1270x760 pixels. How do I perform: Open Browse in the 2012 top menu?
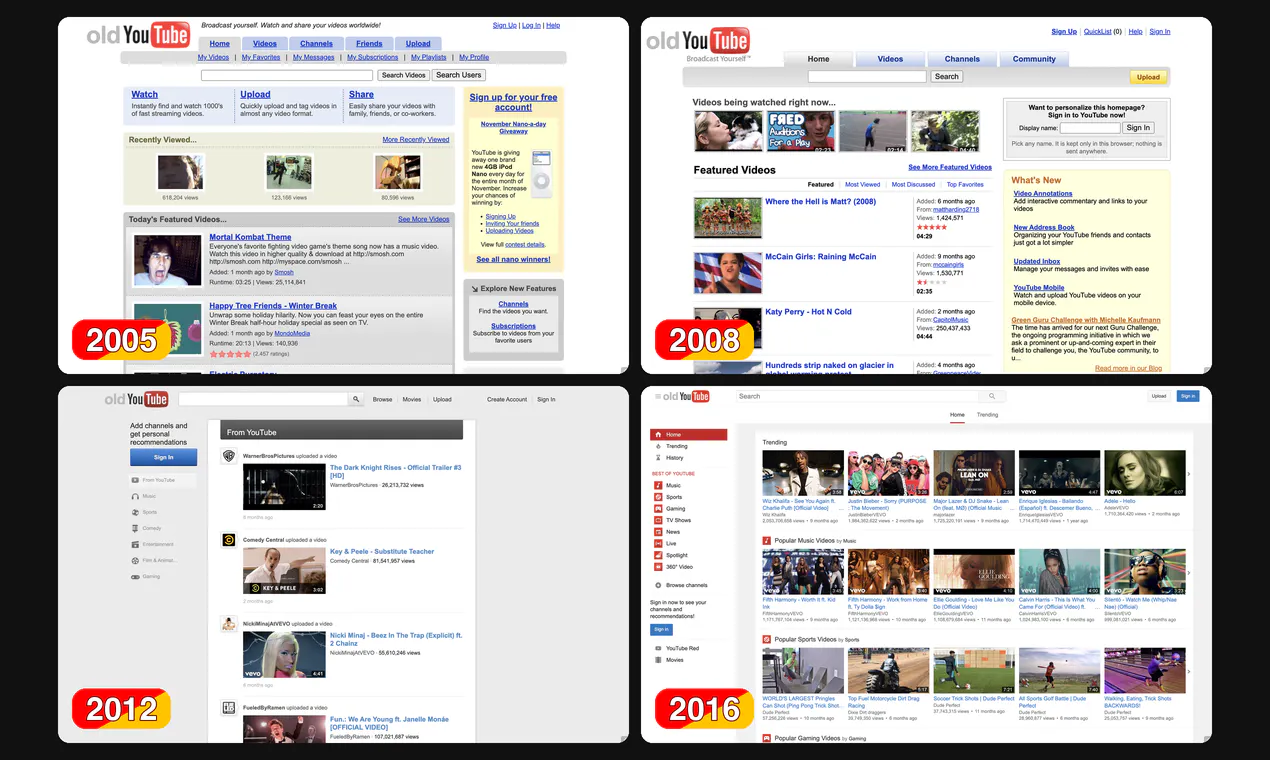coord(382,399)
